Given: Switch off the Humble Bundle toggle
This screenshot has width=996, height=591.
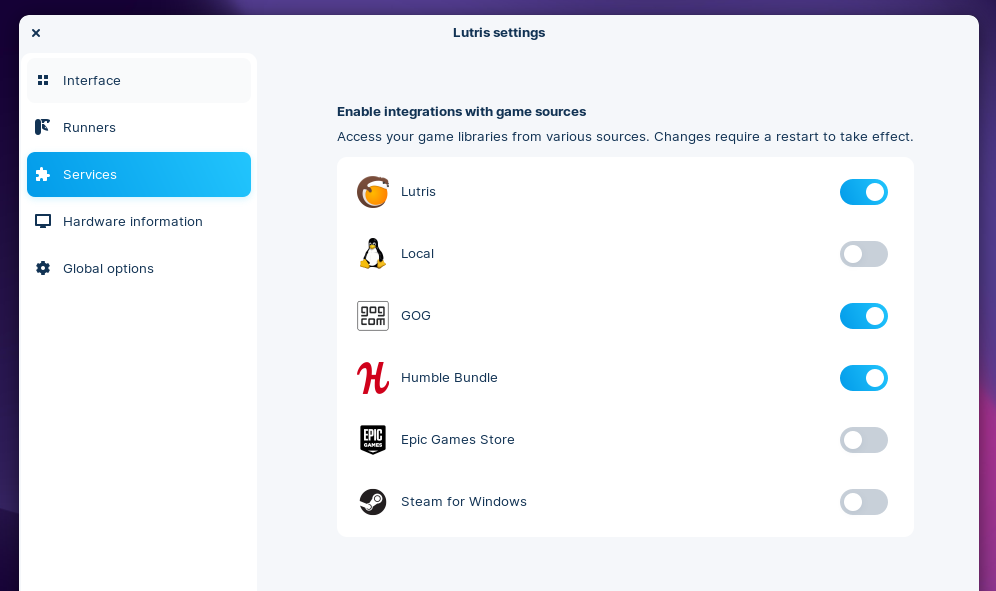Looking at the screenshot, I should [863, 378].
